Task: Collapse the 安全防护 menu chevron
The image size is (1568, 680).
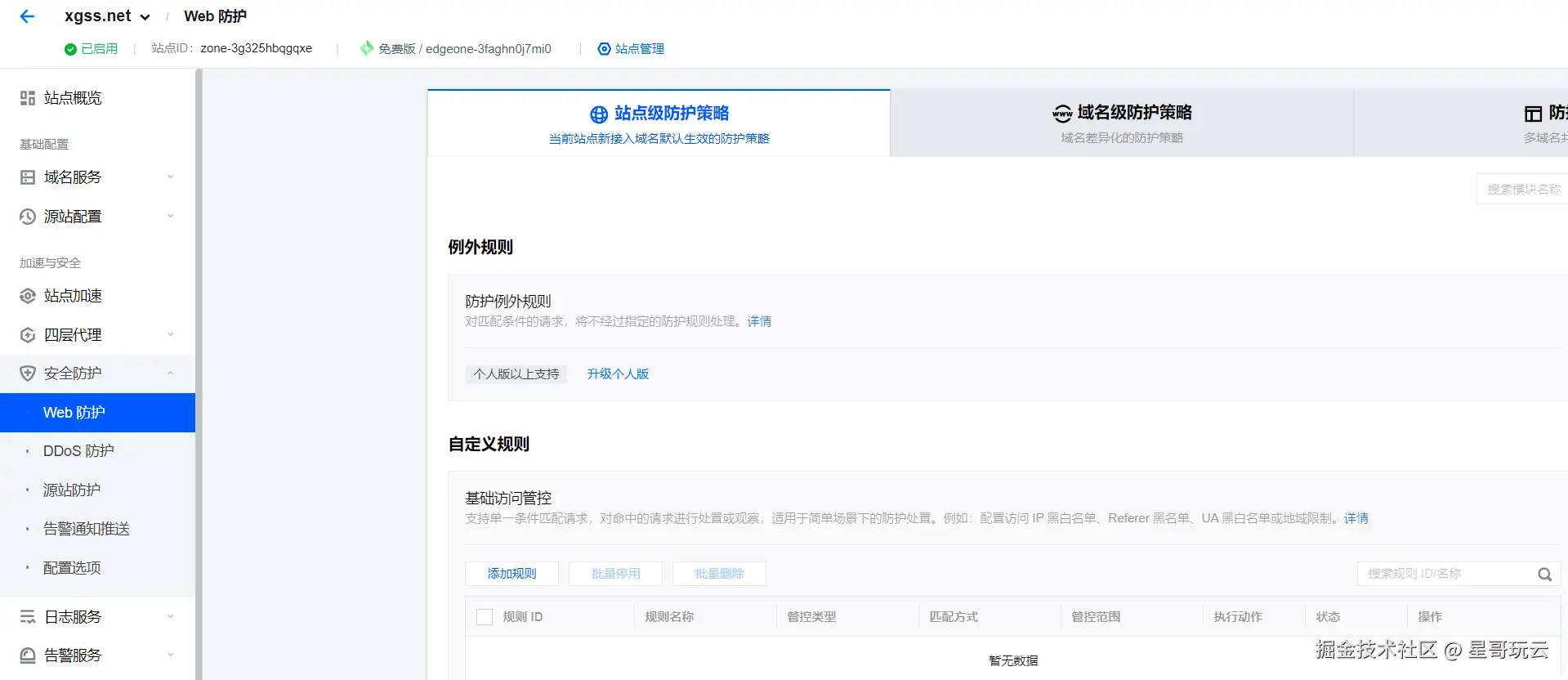Action: (x=171, y=373)
